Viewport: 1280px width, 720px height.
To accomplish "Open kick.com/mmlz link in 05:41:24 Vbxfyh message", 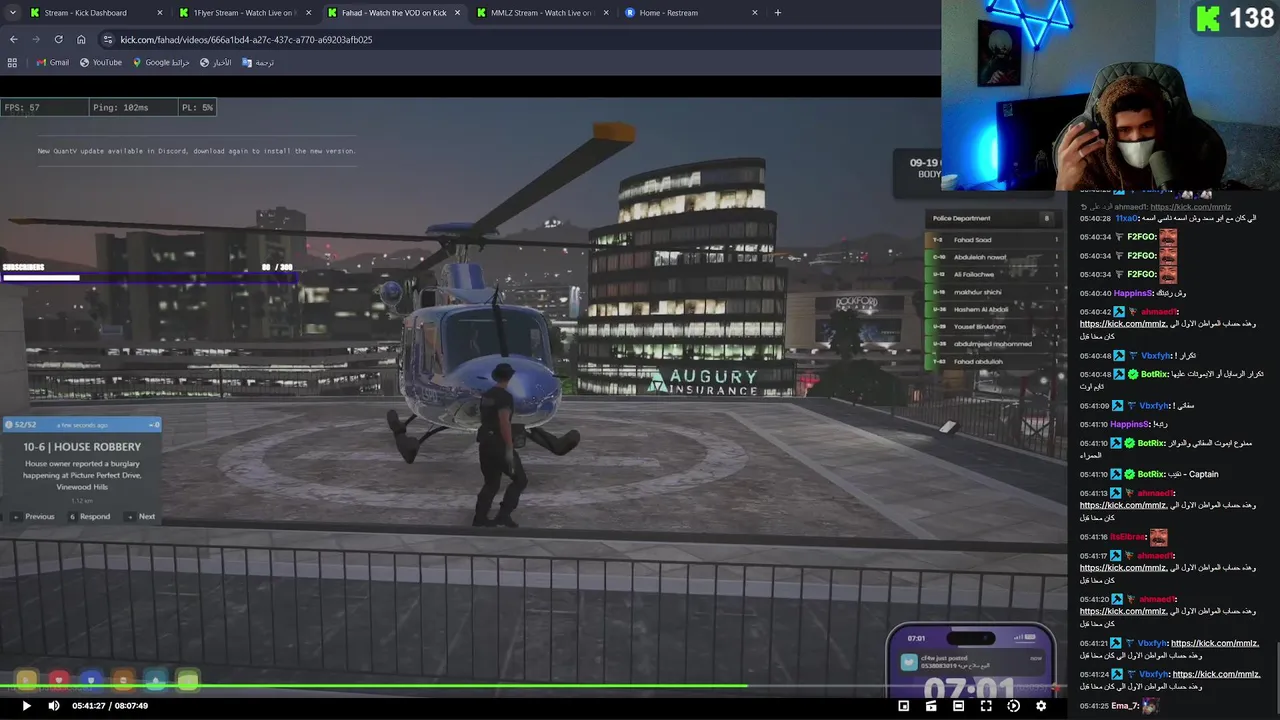I will click(x=1215, y=674).
